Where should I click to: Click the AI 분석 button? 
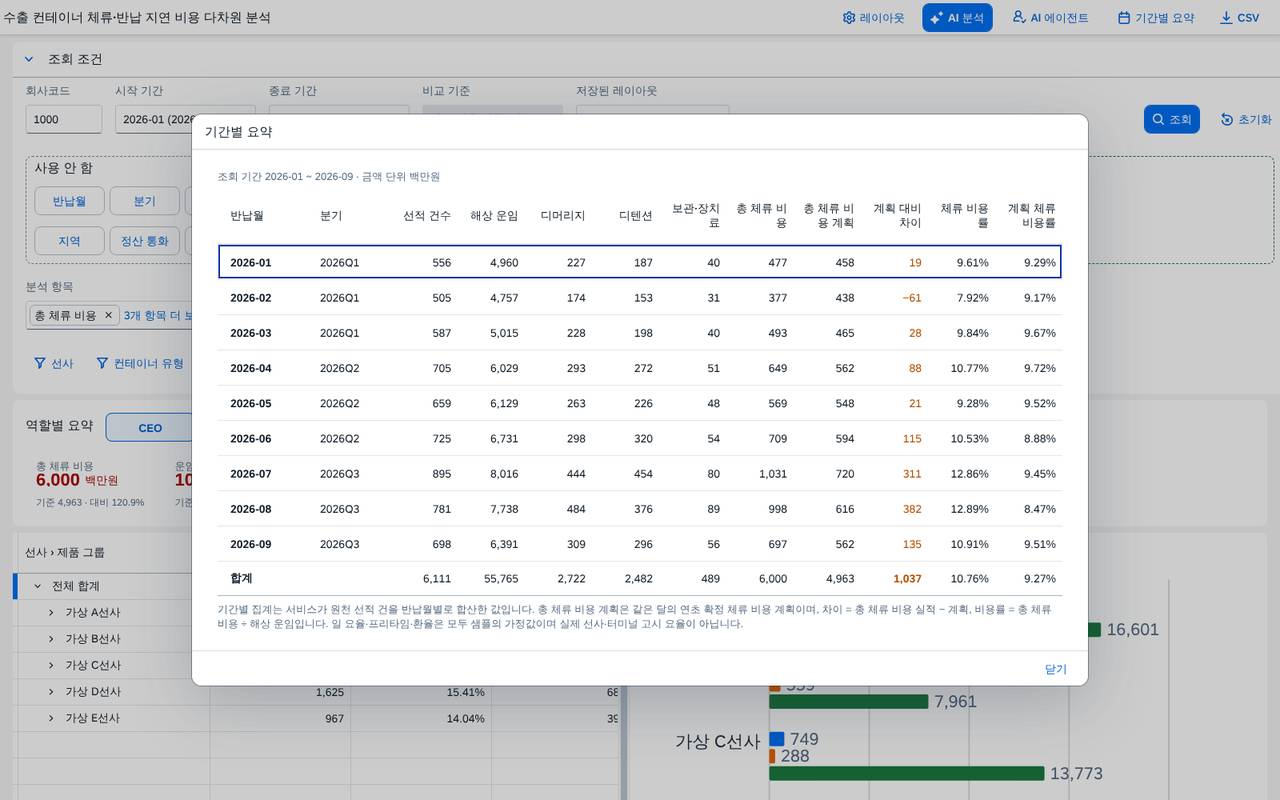pyautogui.click(x=957, y=18)
